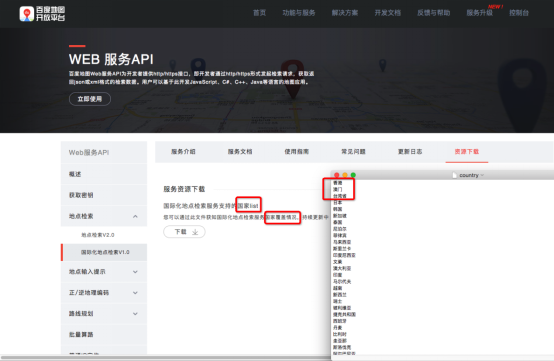
Task: Click 菲律宾 in the country list
Action: point(340,235)
